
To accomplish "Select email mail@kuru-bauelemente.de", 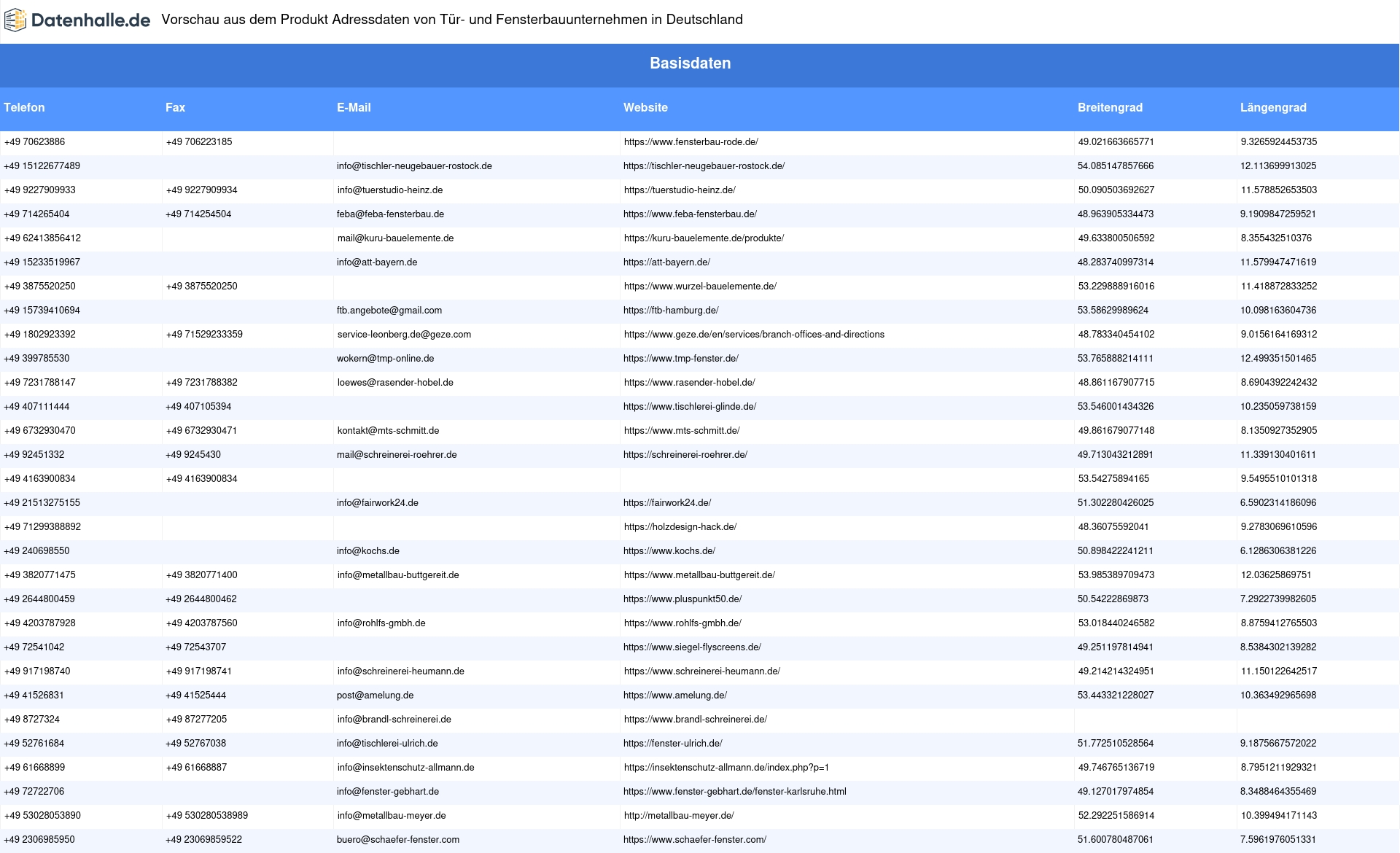I will click(x=395, y=238).
